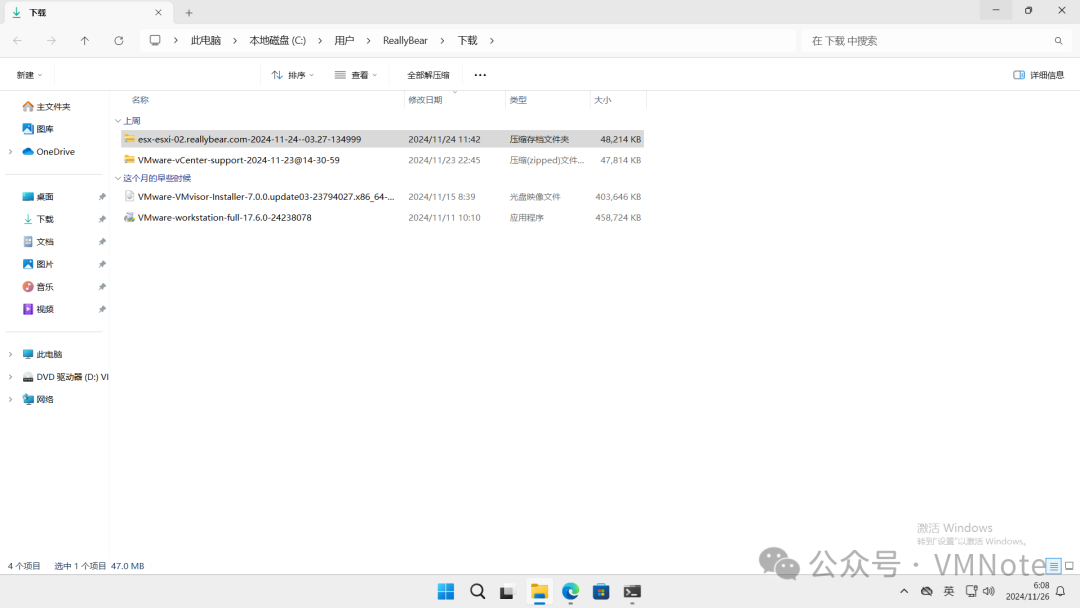Viewport: 1080px width, 608px height.
Task: Open the volume control in system tray
Action: (989, 591)
